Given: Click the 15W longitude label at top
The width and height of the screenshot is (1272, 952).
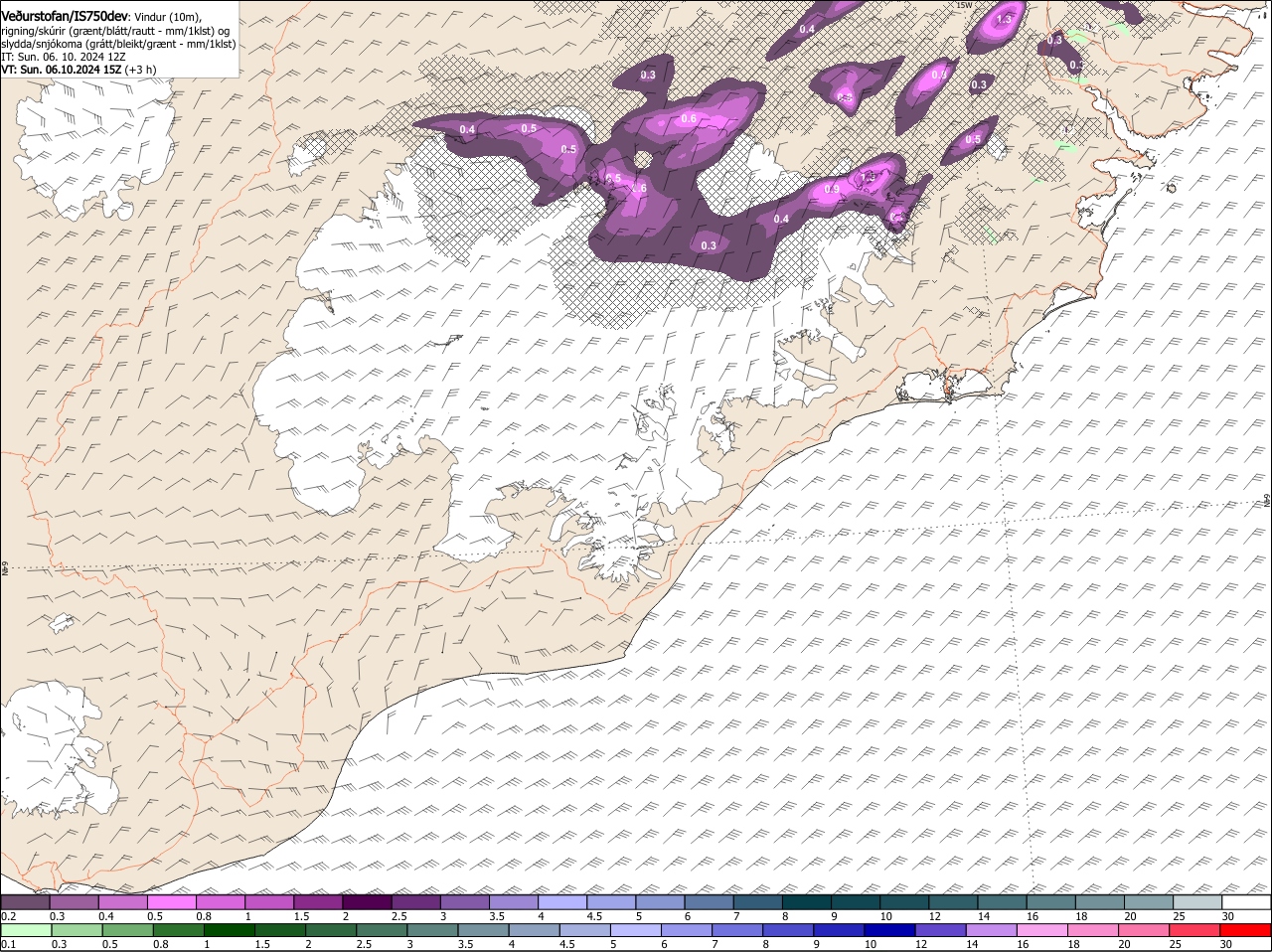Looking at the screenshot, I should point(963,5).
